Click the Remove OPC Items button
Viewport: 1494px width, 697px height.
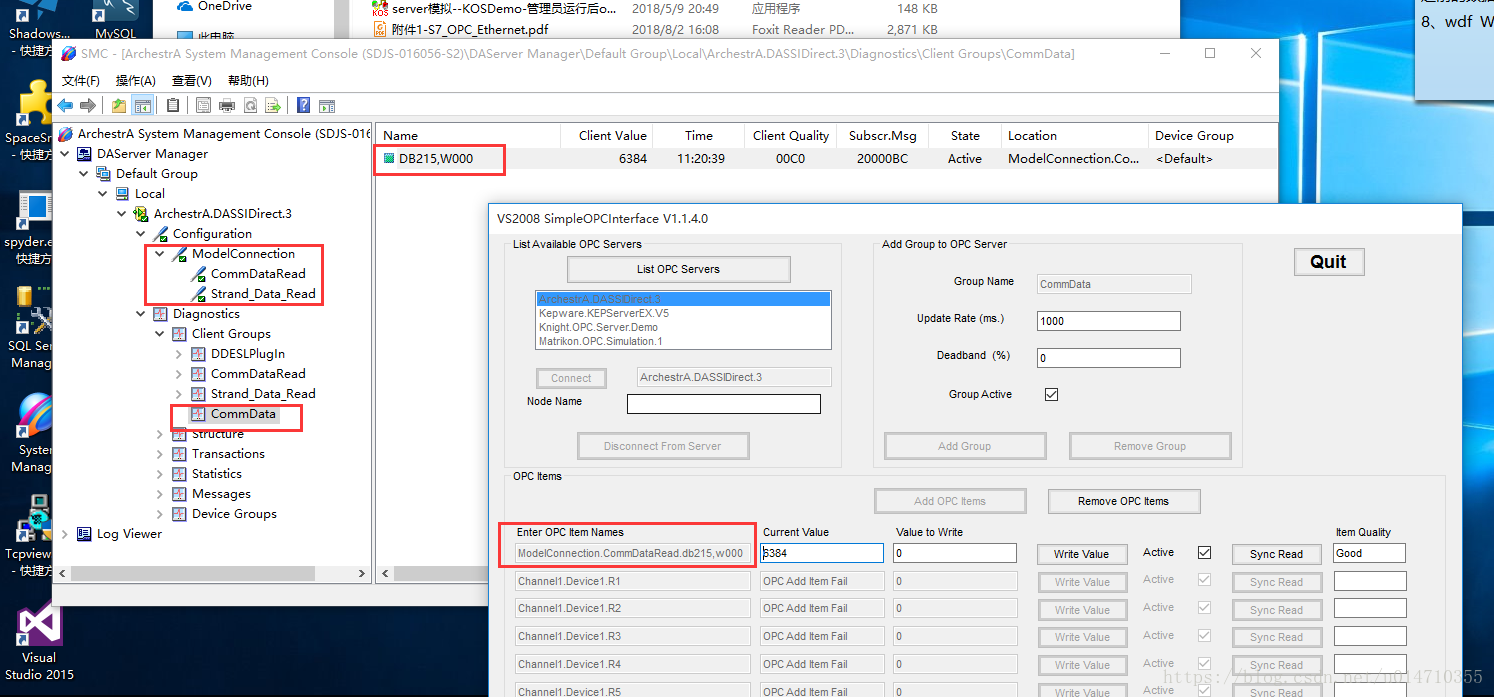tap(1123, 501)
